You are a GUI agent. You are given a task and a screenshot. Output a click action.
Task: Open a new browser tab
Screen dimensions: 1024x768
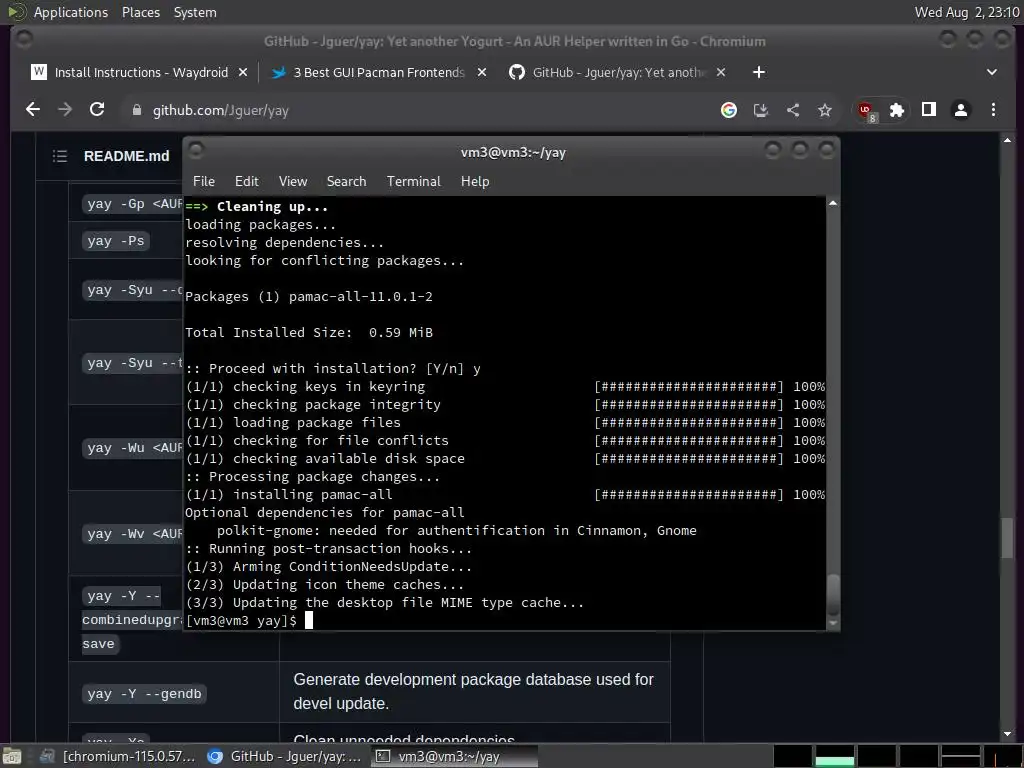[758, 72]
